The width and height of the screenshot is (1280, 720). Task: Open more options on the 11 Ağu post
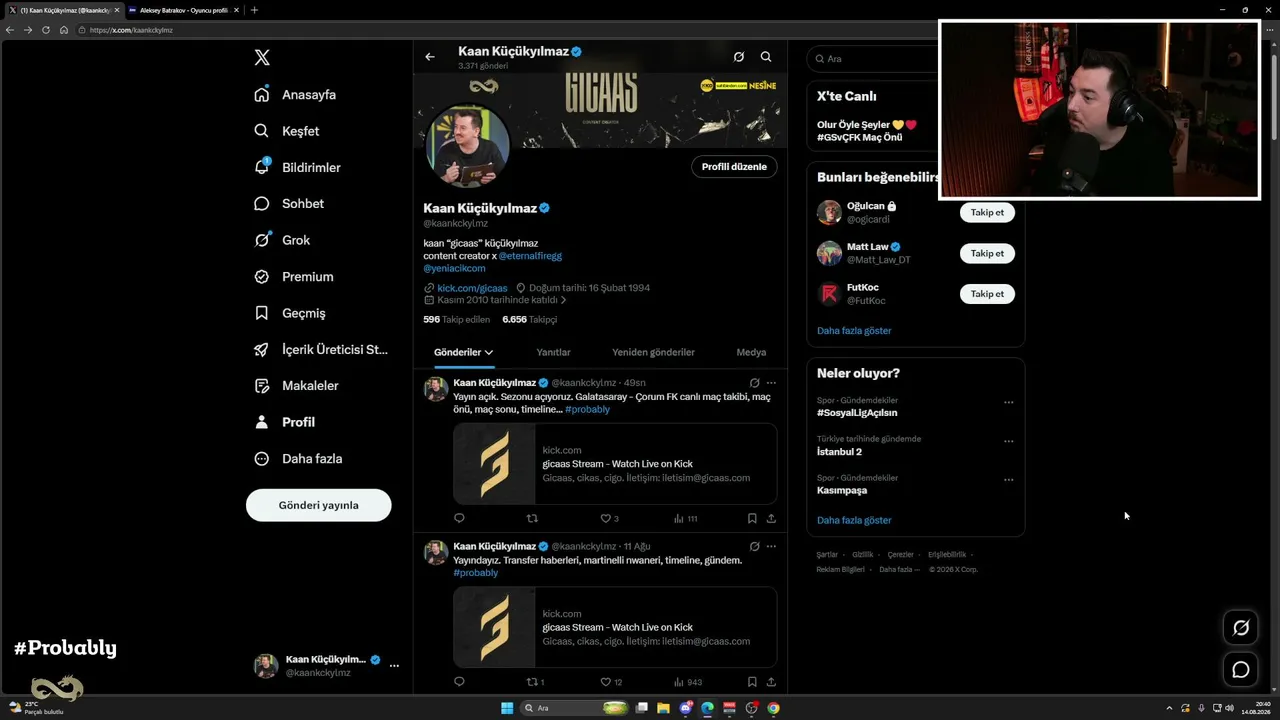(x=771, y=546)
